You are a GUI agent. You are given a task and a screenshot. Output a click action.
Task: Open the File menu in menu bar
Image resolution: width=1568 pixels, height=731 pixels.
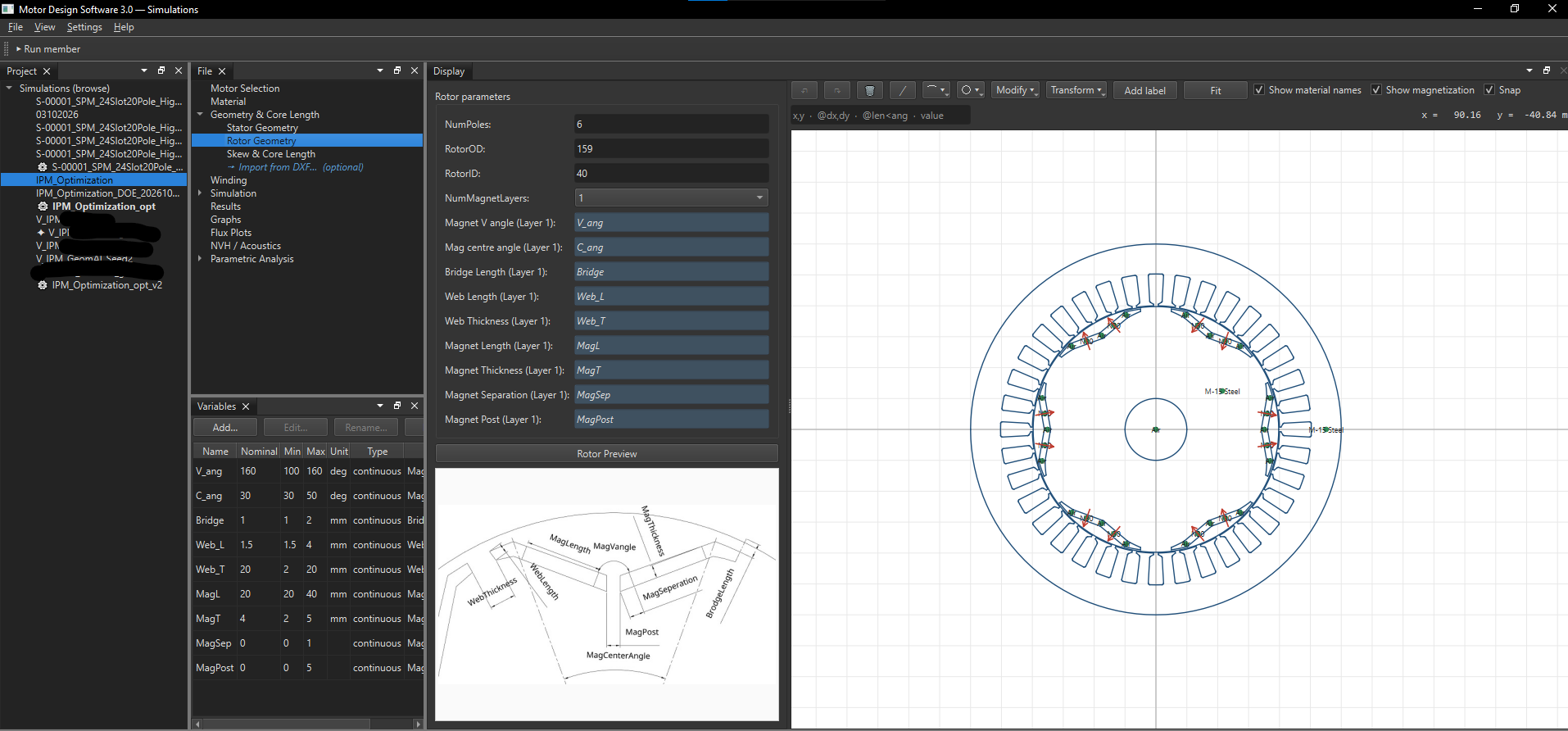tap(16, 27)
